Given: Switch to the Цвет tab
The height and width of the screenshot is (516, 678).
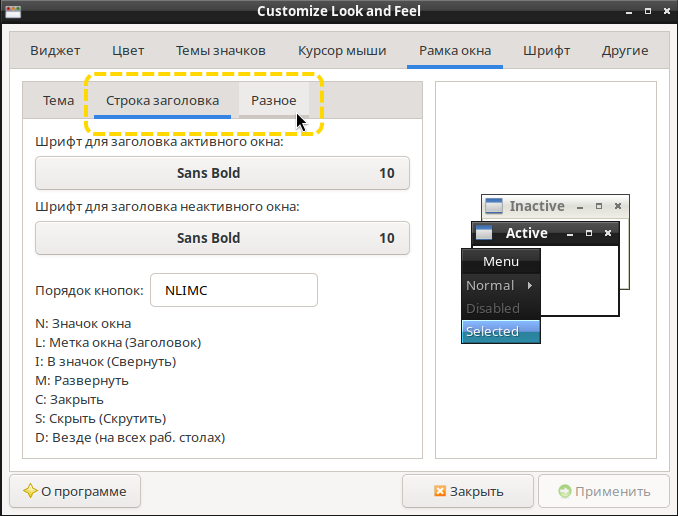Looking at the screenshot, I should coord(128,50).
